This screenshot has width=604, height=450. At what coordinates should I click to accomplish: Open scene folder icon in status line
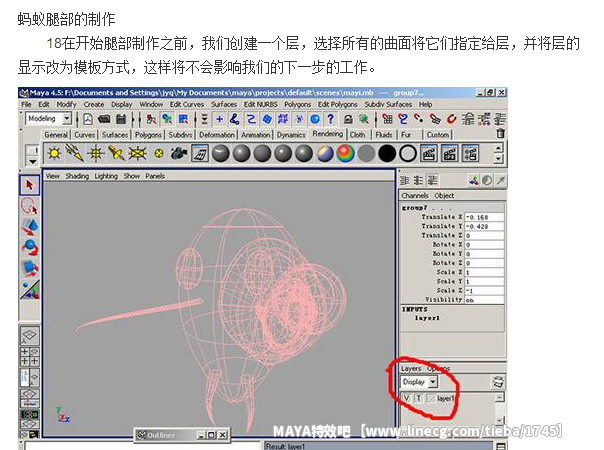tap(104, 119)
